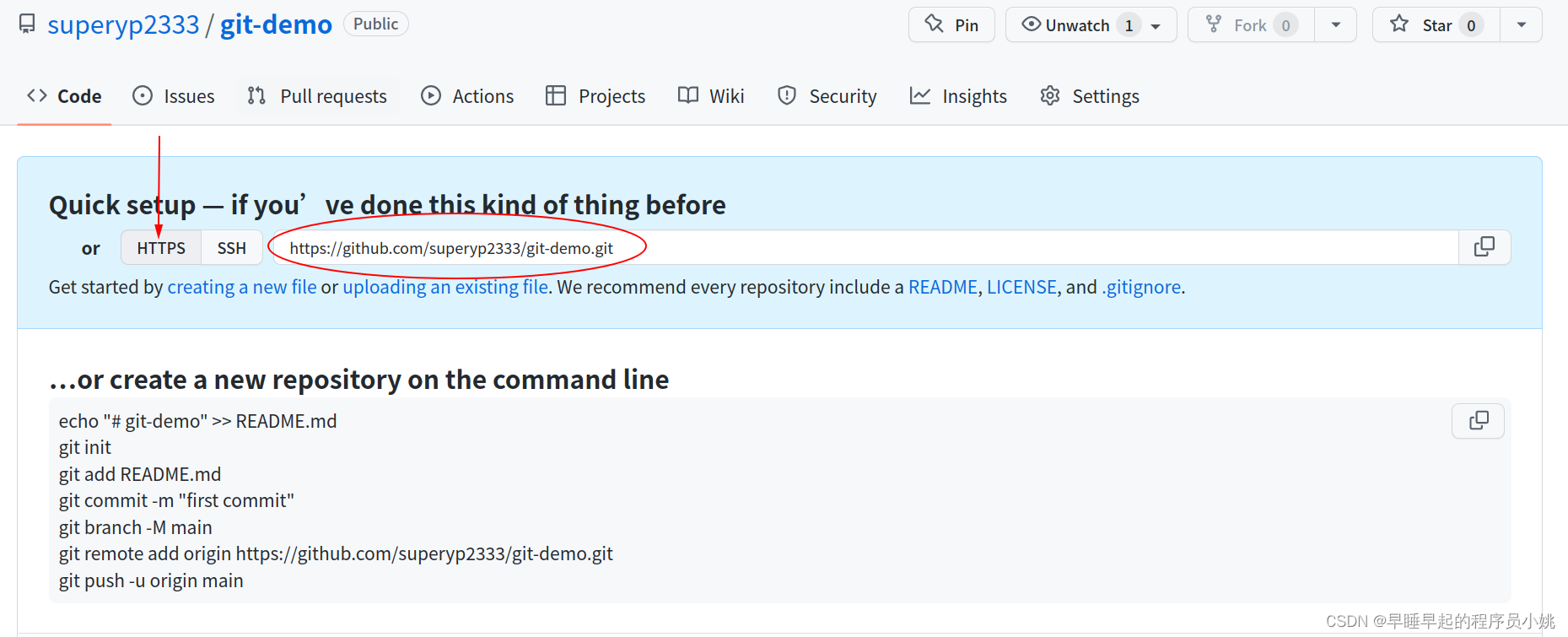Viewport: 1568px width, 637px height.
Task: Switch to the Code tab
Action: point(65,96)
